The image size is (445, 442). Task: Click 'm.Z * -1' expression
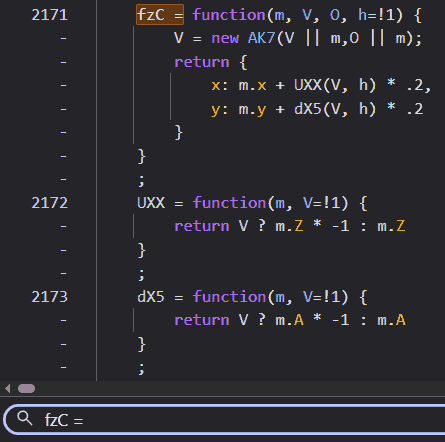click(312, 226)
